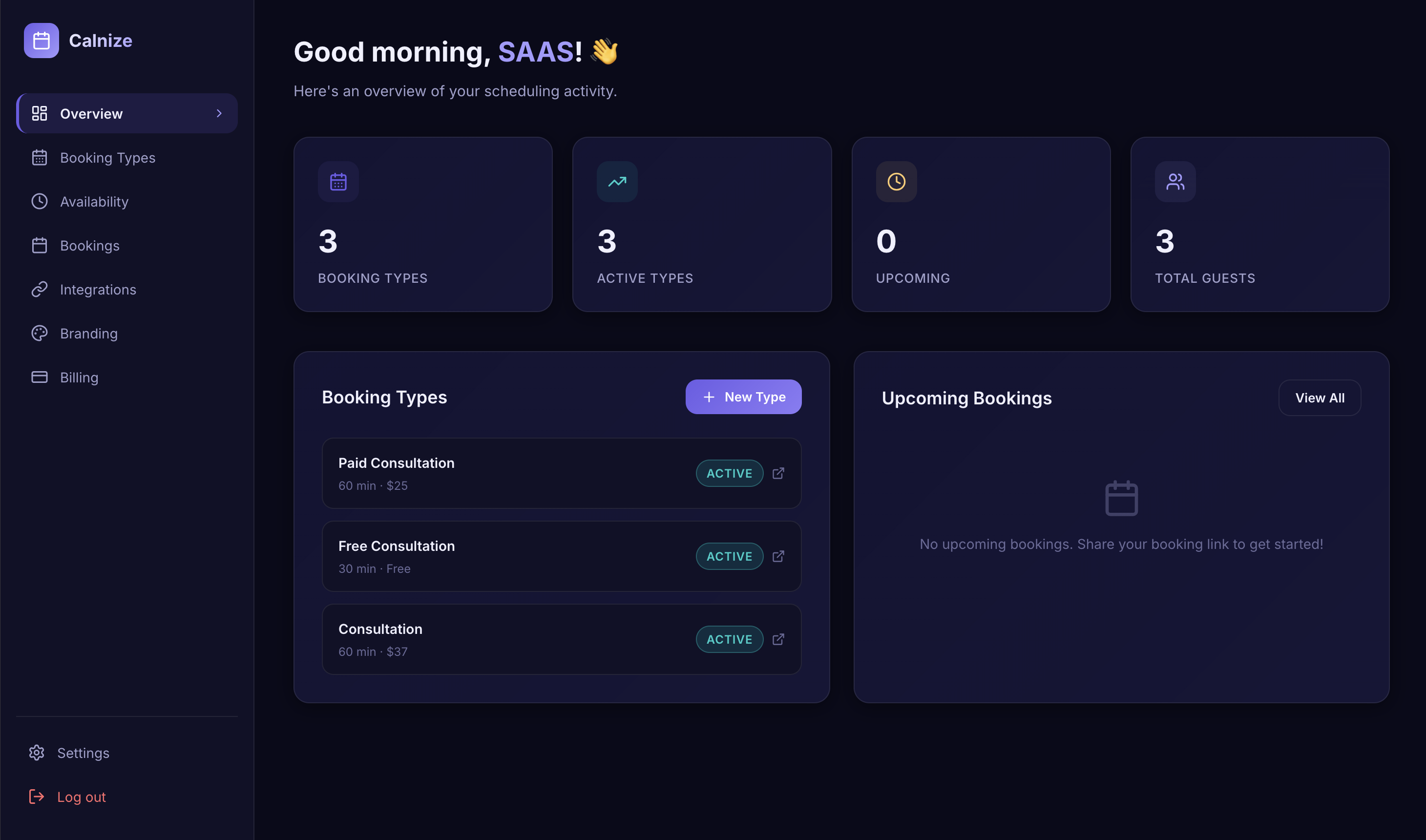Toggle the ACTIVE status on Paid Consultation
The width and height of the screenshot is (1426, 840).
(x=729, y=473)
